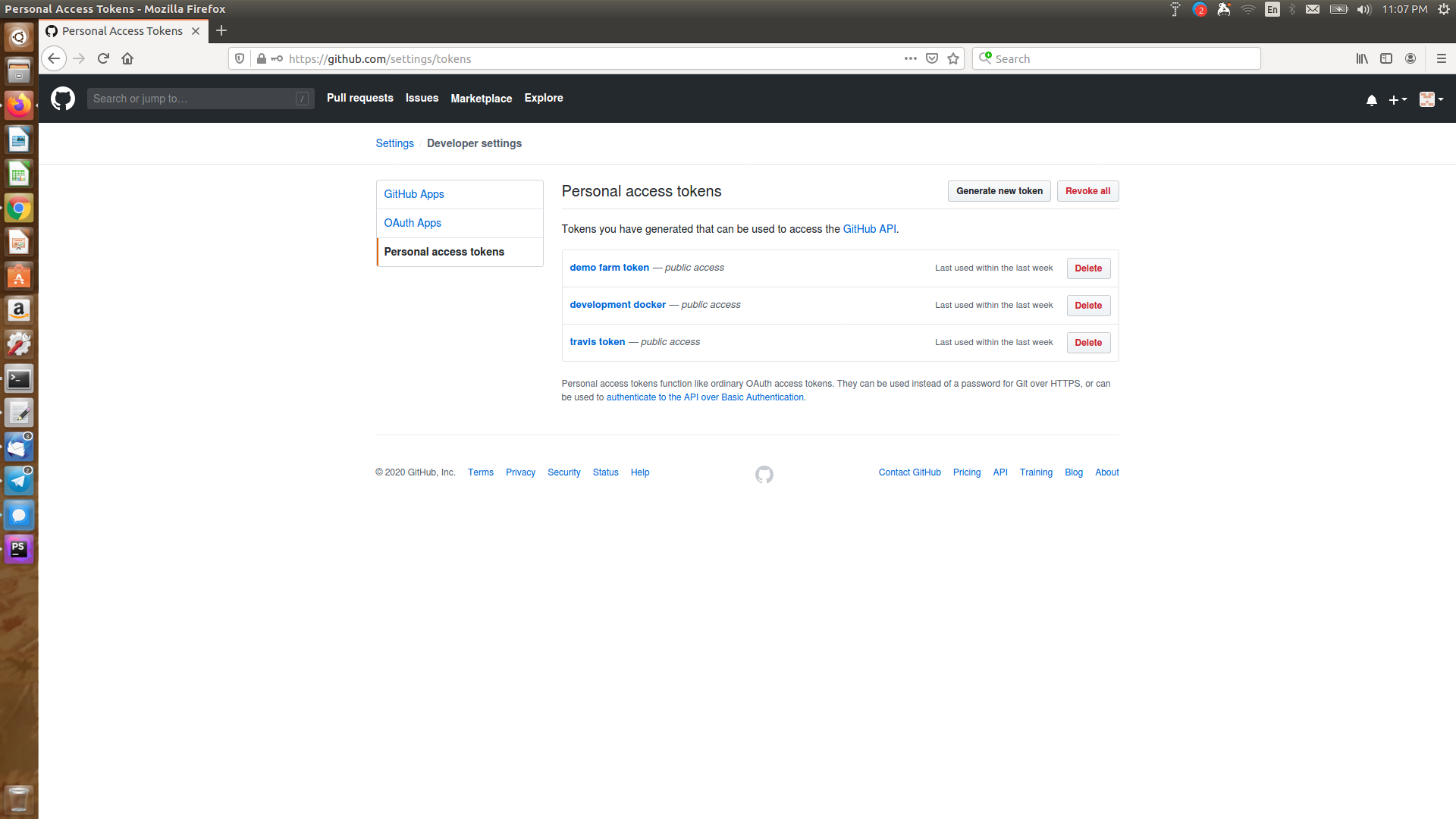Image resolution: width=1456 pixels, height=819 pixels.
Task: Open the create new dropdown beside notifications
Action: click(1398, 99)
